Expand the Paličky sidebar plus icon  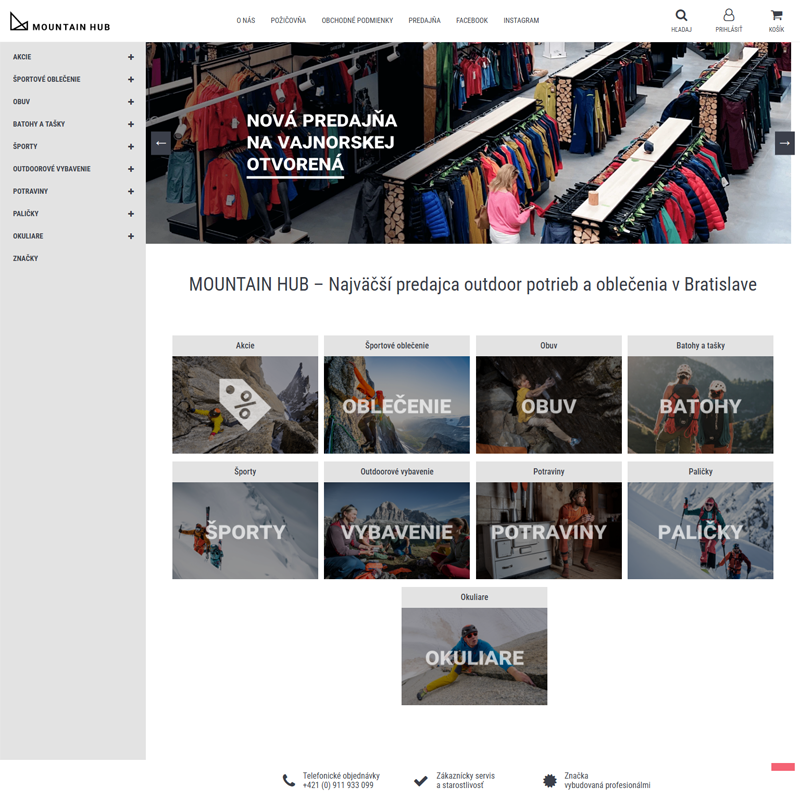(131, 214)
